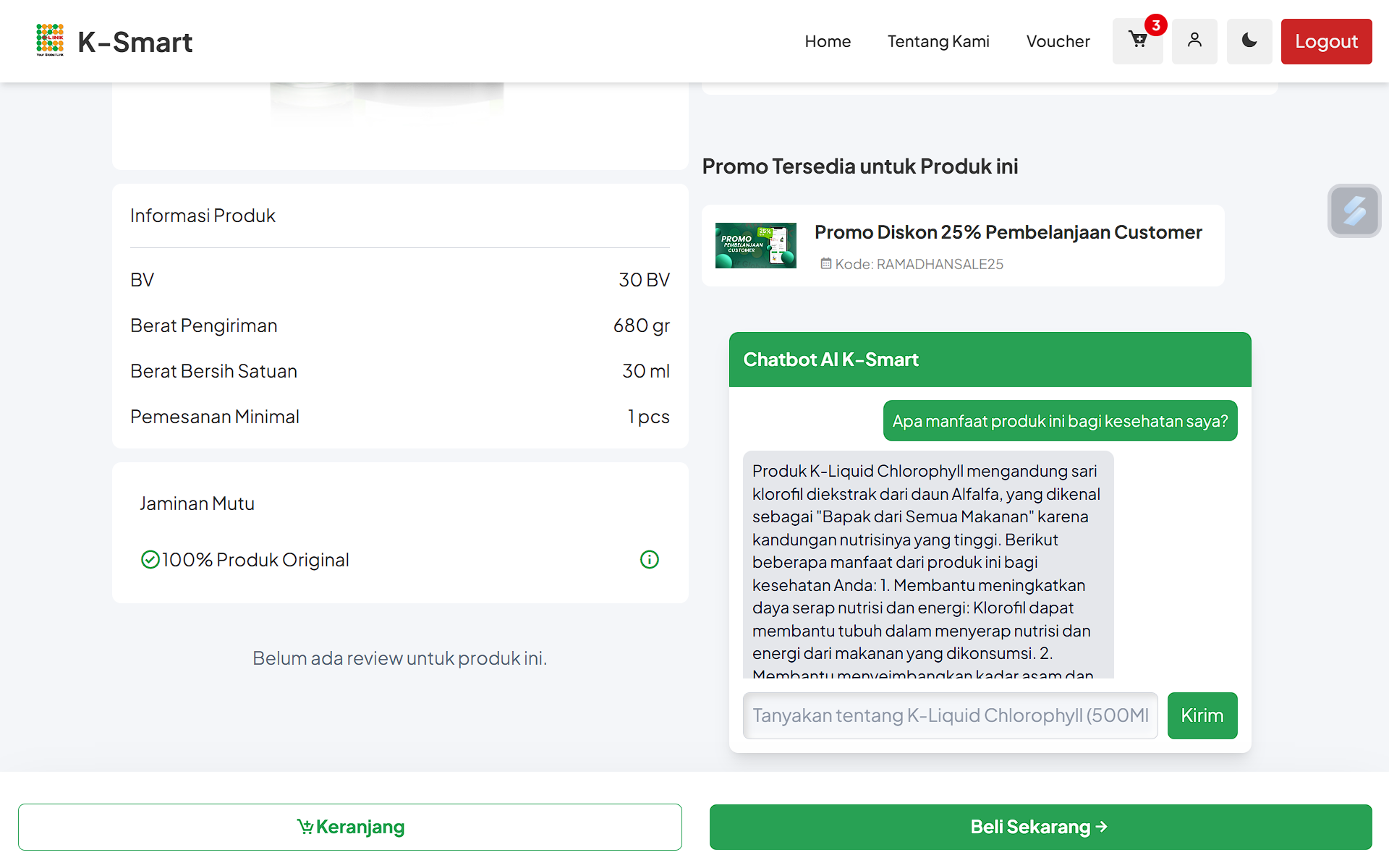1389x868 pixels.
Task: Open the user profile icon
Action: tap(1194, 41)
